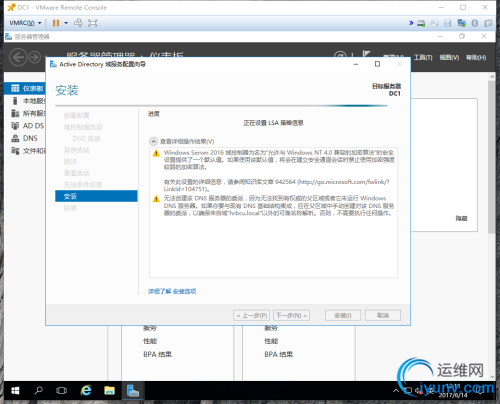Click the VMRC full screen icon
This screenshot has width=500, height=404.
point(92,23)
